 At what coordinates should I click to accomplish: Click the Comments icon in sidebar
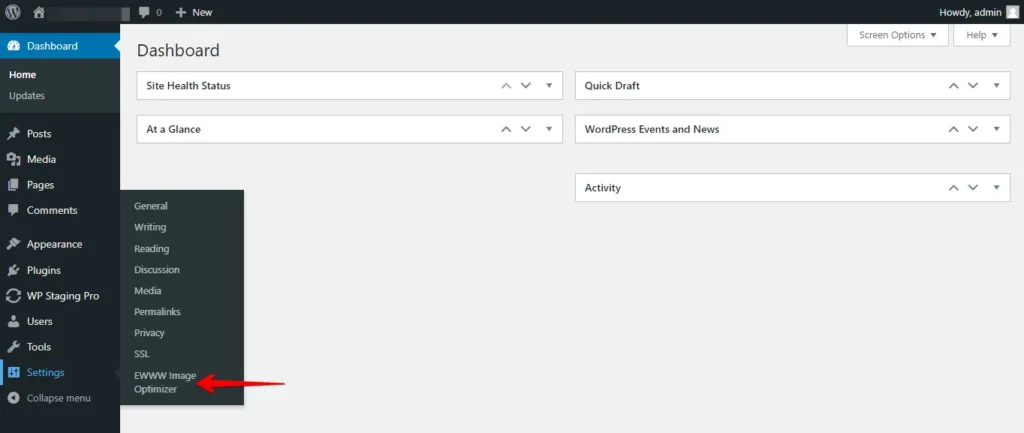pos(13,210)
